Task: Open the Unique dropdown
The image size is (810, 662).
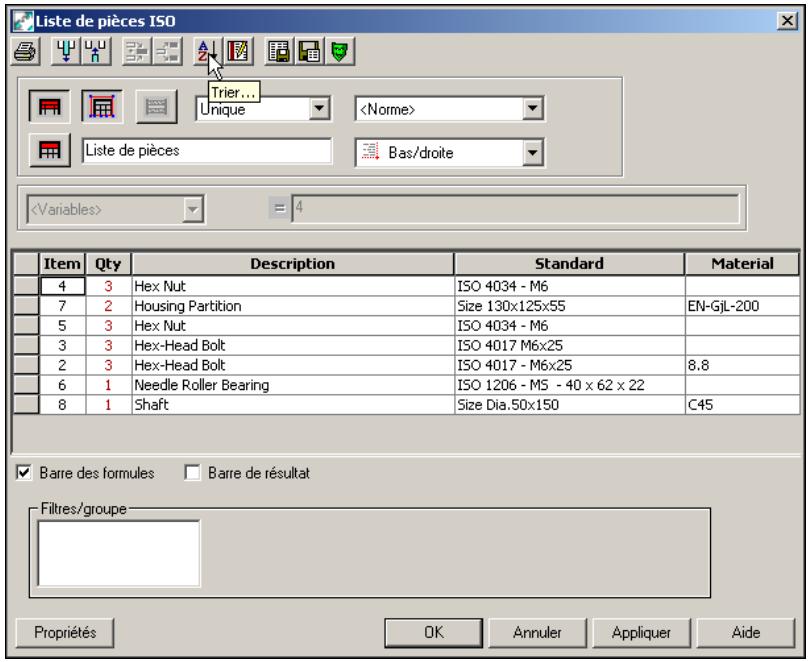Action: 319,108
